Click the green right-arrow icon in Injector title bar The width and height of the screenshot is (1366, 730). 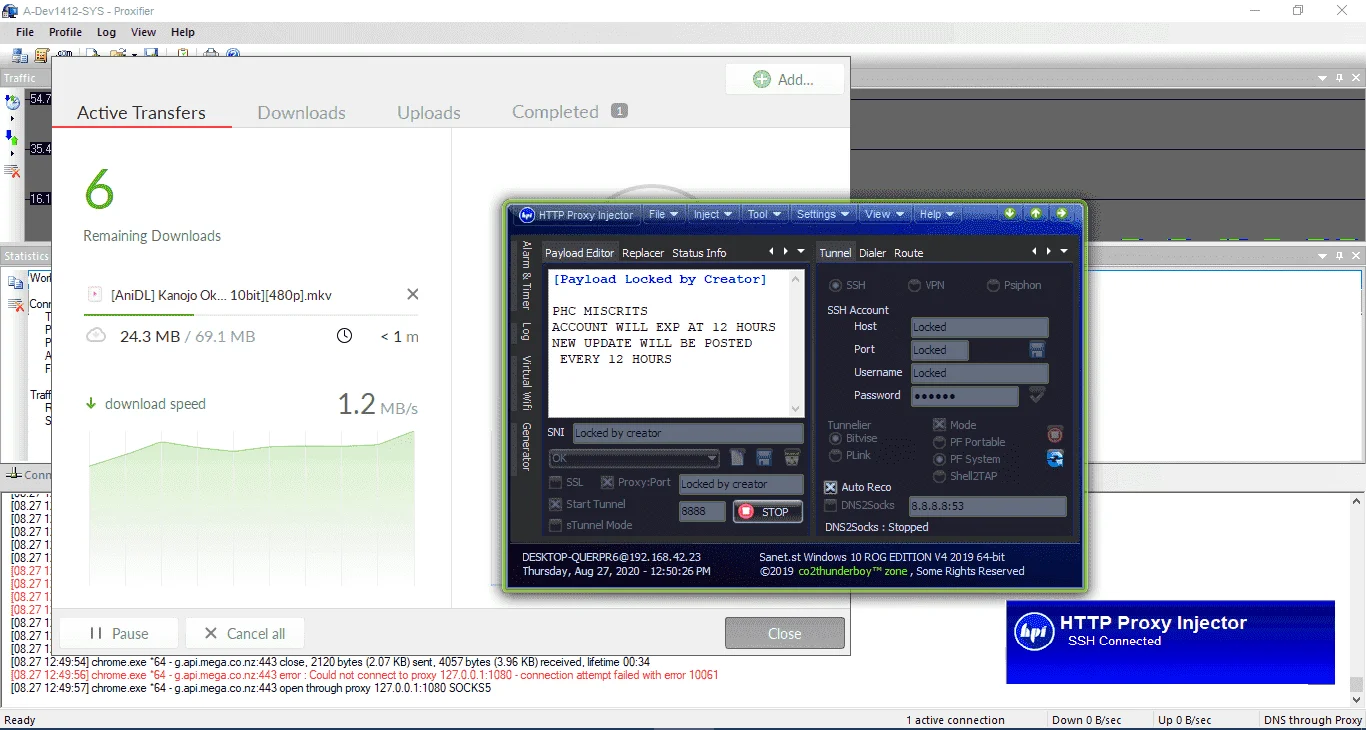click(1061, 213)
